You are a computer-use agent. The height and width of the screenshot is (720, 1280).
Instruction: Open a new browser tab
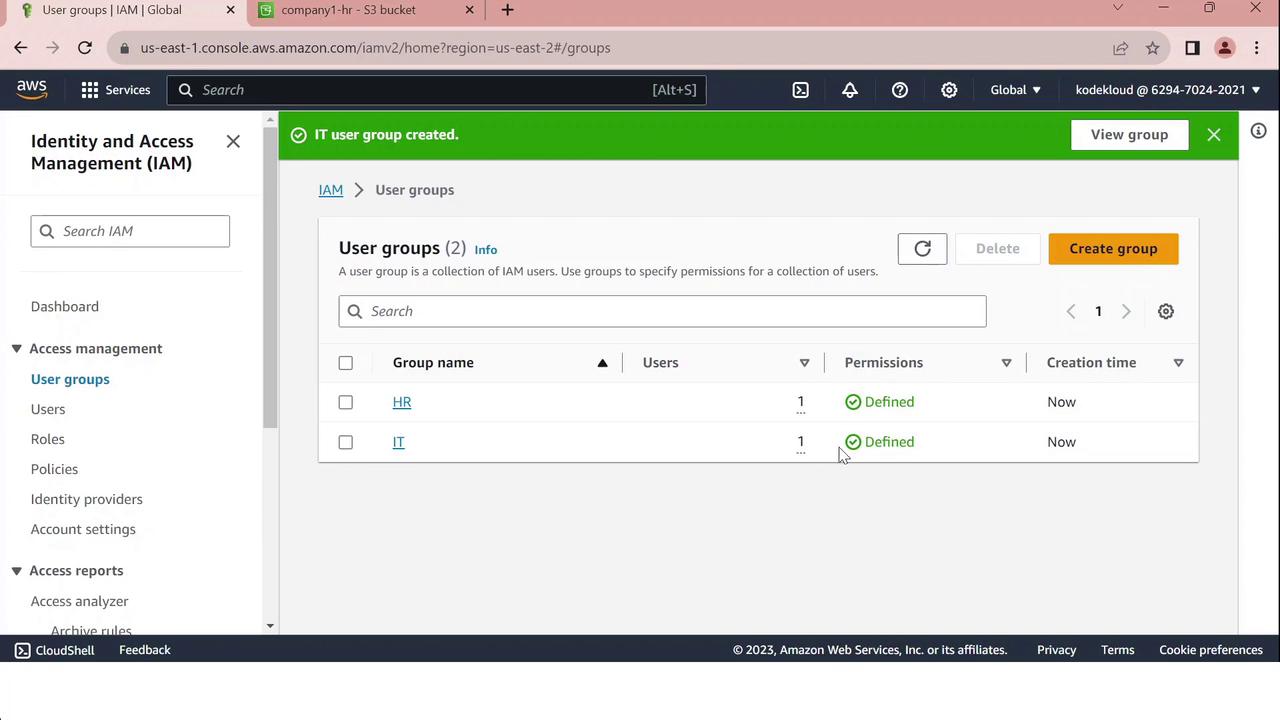click(508, 10)
